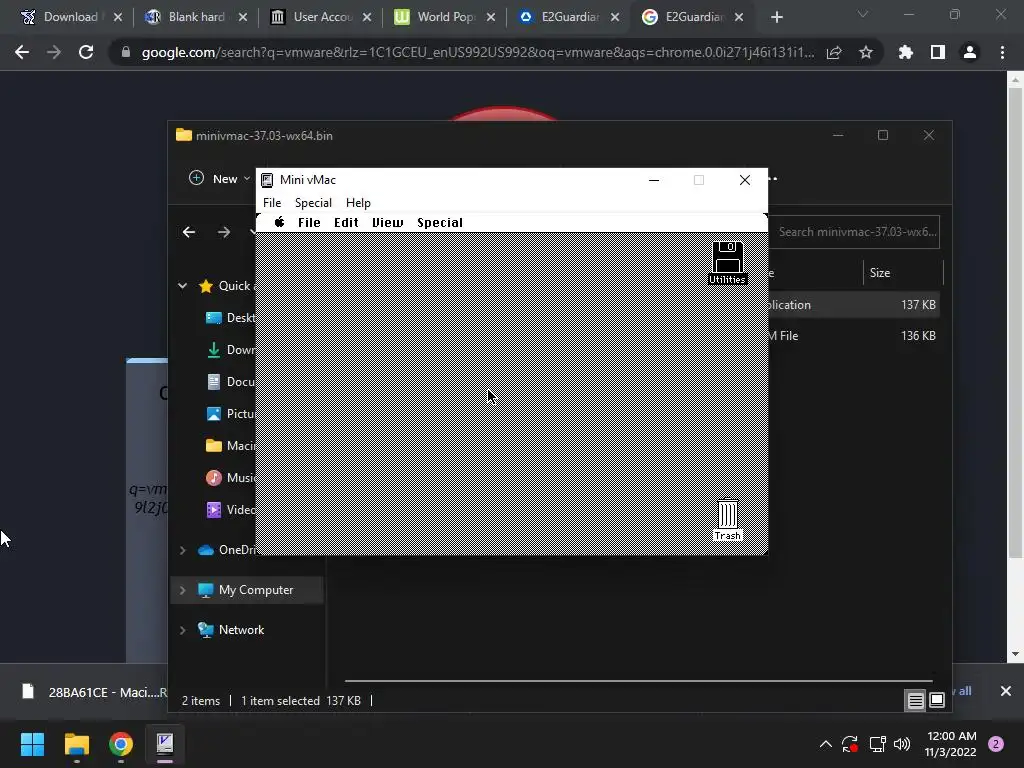Open Mini vMac window Special menu

(313, 202)
